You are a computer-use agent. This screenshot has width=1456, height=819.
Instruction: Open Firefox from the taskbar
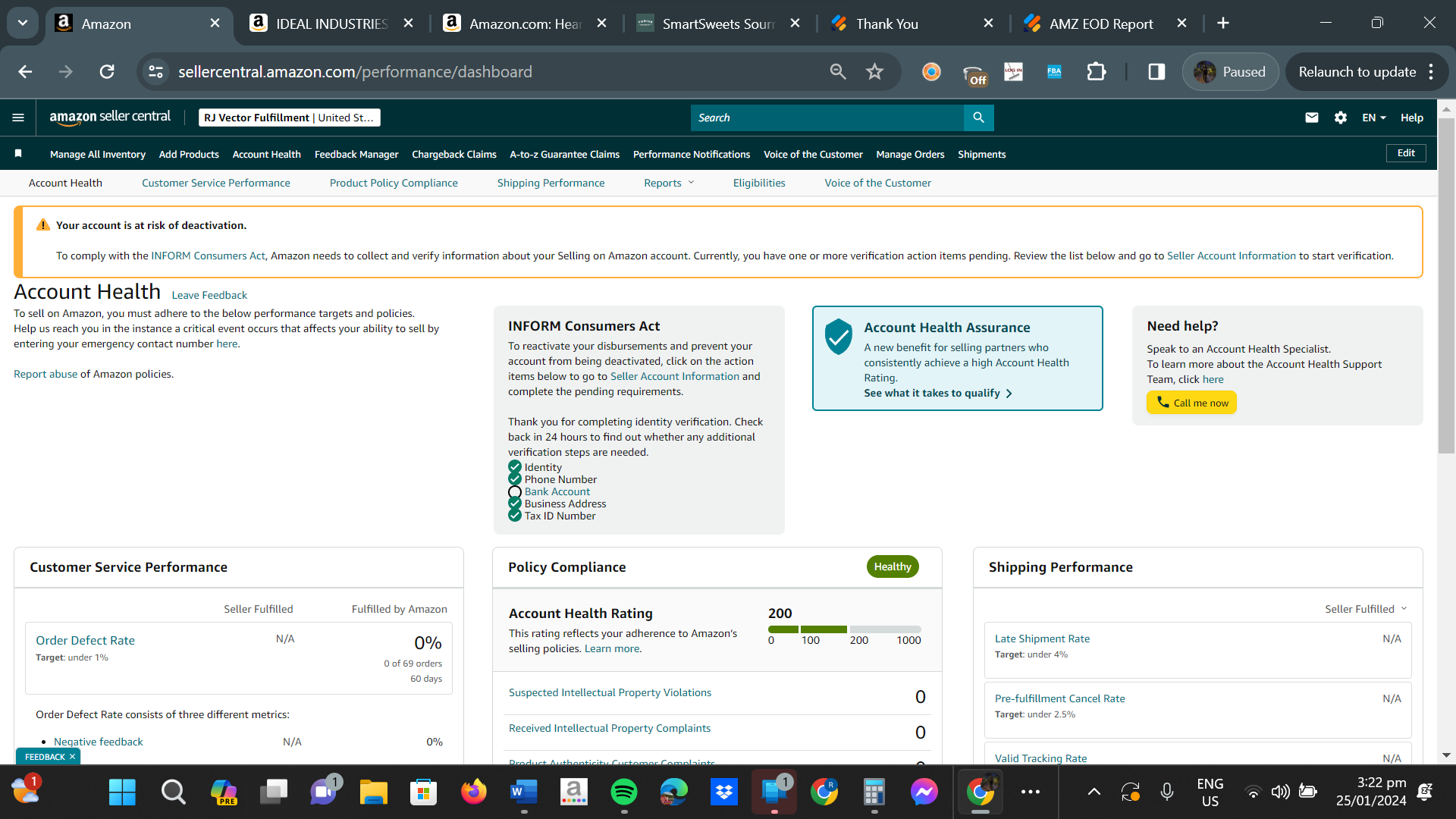474,792
